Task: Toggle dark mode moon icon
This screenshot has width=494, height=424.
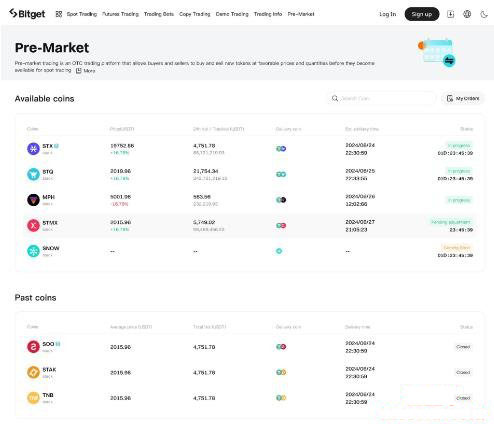Action: point(484,14)
